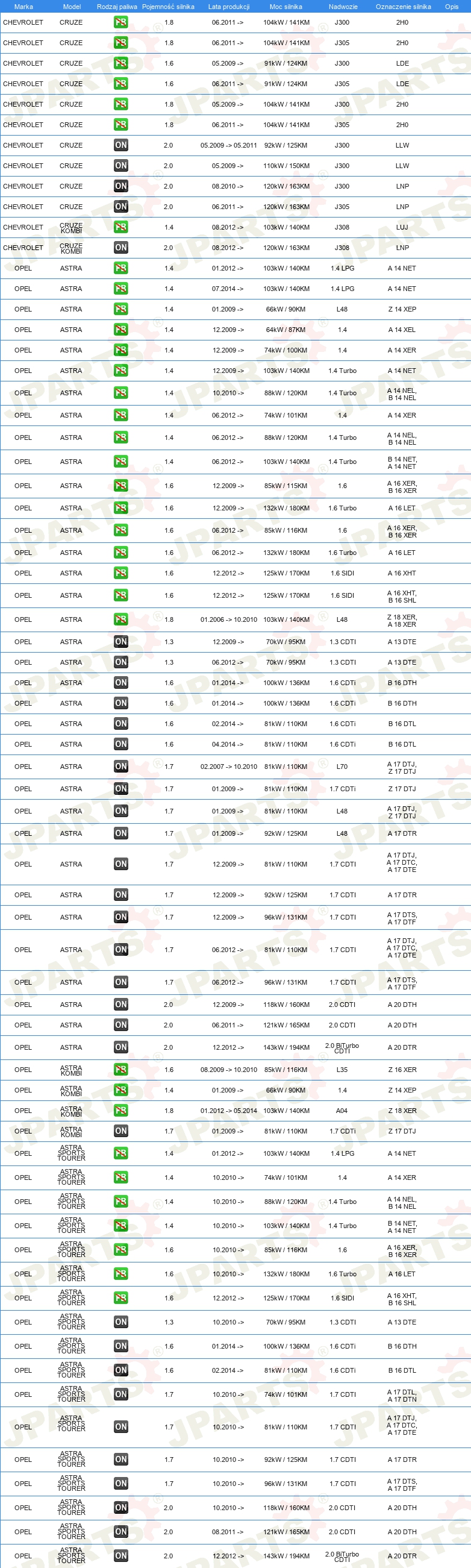Click ON icon in Sports Tourer 08.2011 121kW/165KM row
Viewport: 471px width, 1568px height.
tap(121, 1531)
